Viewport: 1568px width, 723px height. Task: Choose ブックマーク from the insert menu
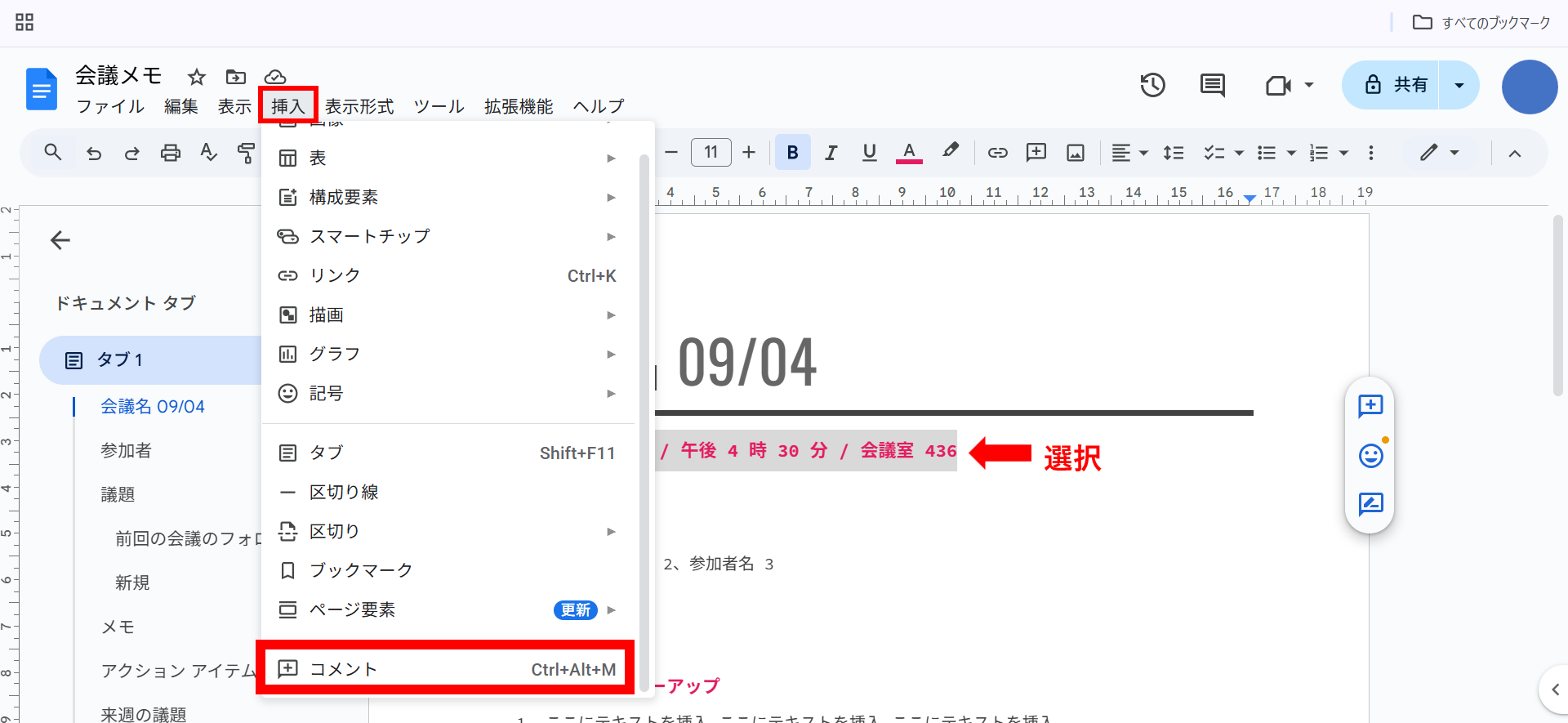[x=448, y=570]
